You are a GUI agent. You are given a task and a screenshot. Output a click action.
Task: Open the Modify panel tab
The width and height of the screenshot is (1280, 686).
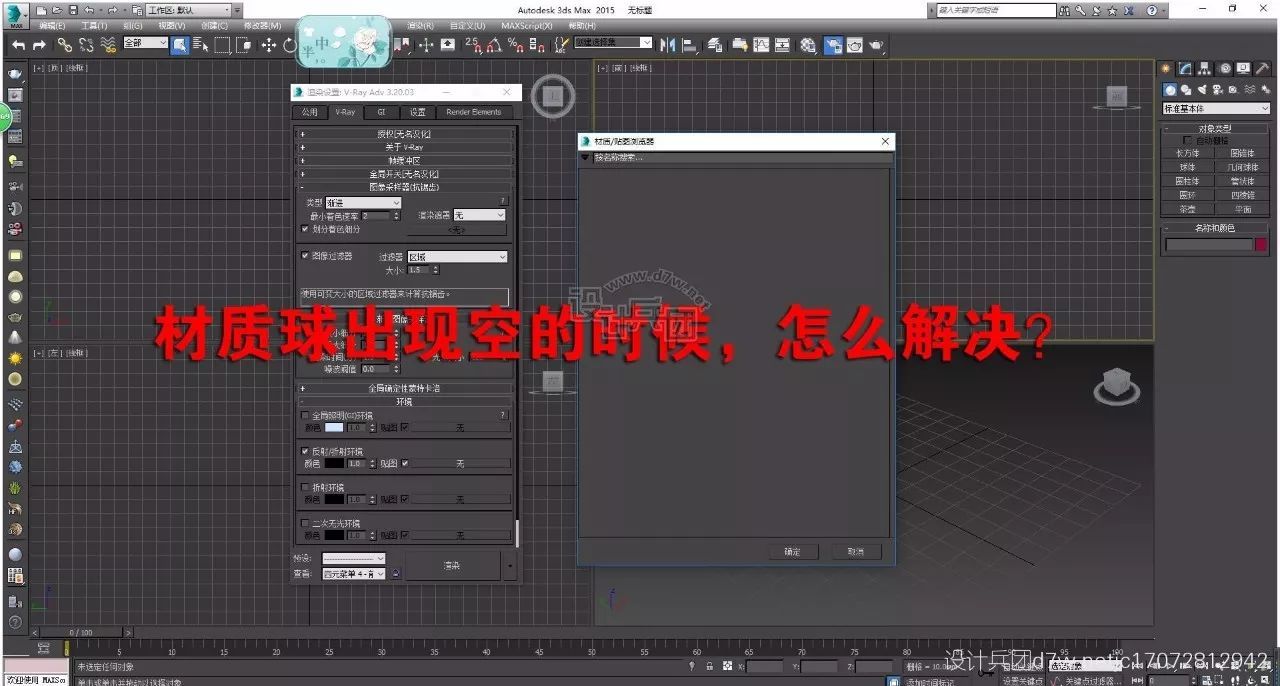pyautogui.click(x=1185, y=68)
